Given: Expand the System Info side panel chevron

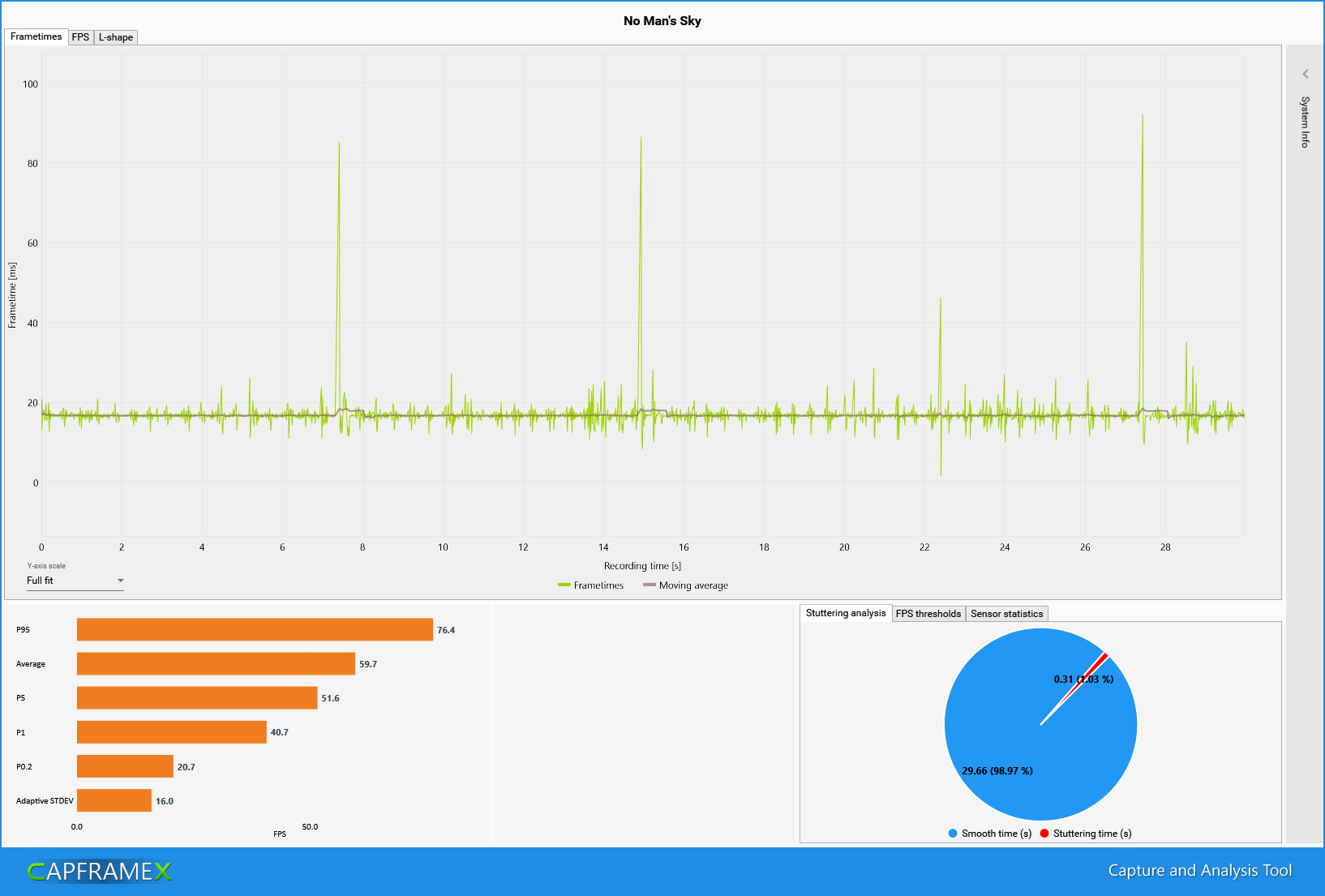Looking at the screenshot, I should point(1306,74).
